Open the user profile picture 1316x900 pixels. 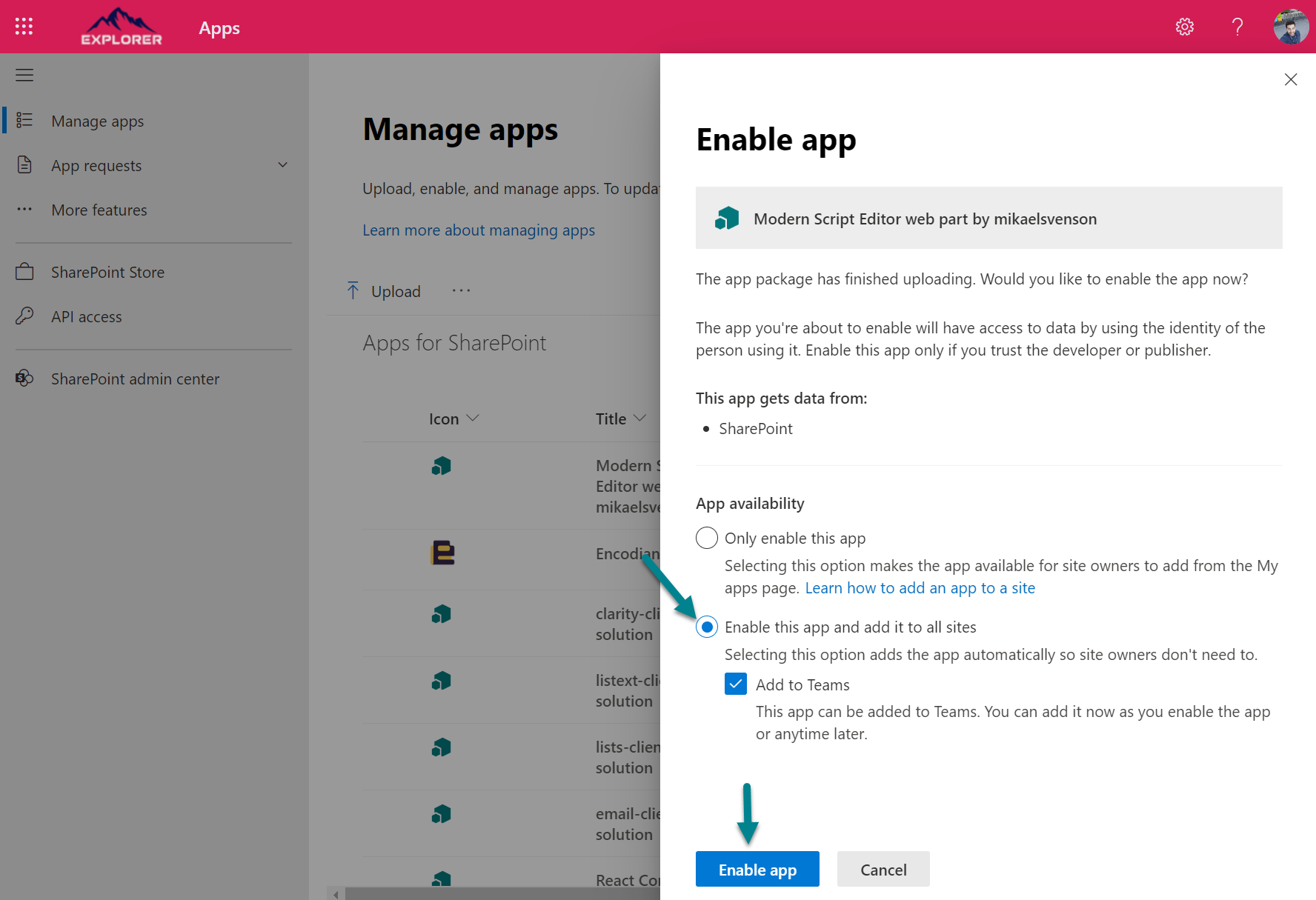(x=1290, y=27)
